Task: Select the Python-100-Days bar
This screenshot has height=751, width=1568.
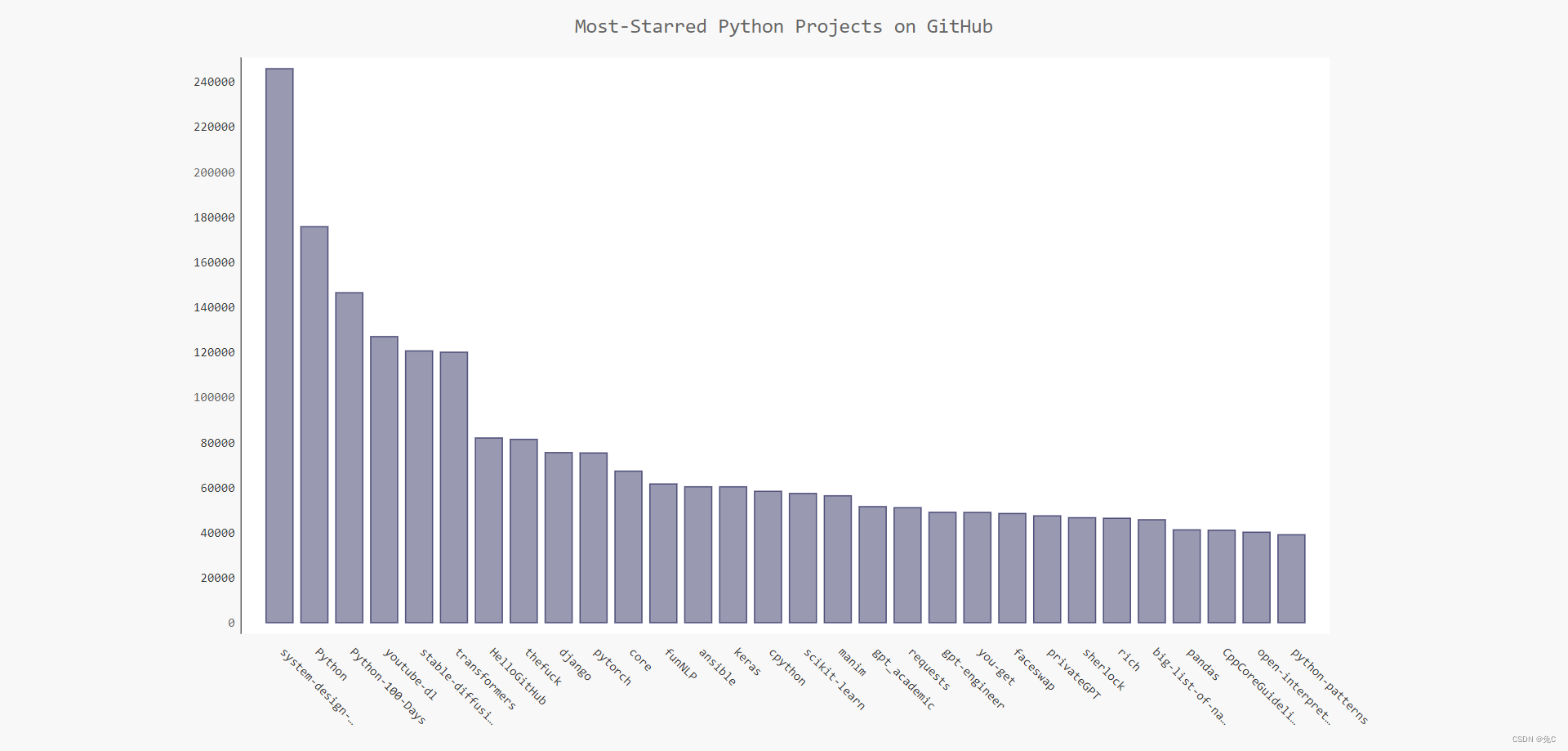Action: 349,458
